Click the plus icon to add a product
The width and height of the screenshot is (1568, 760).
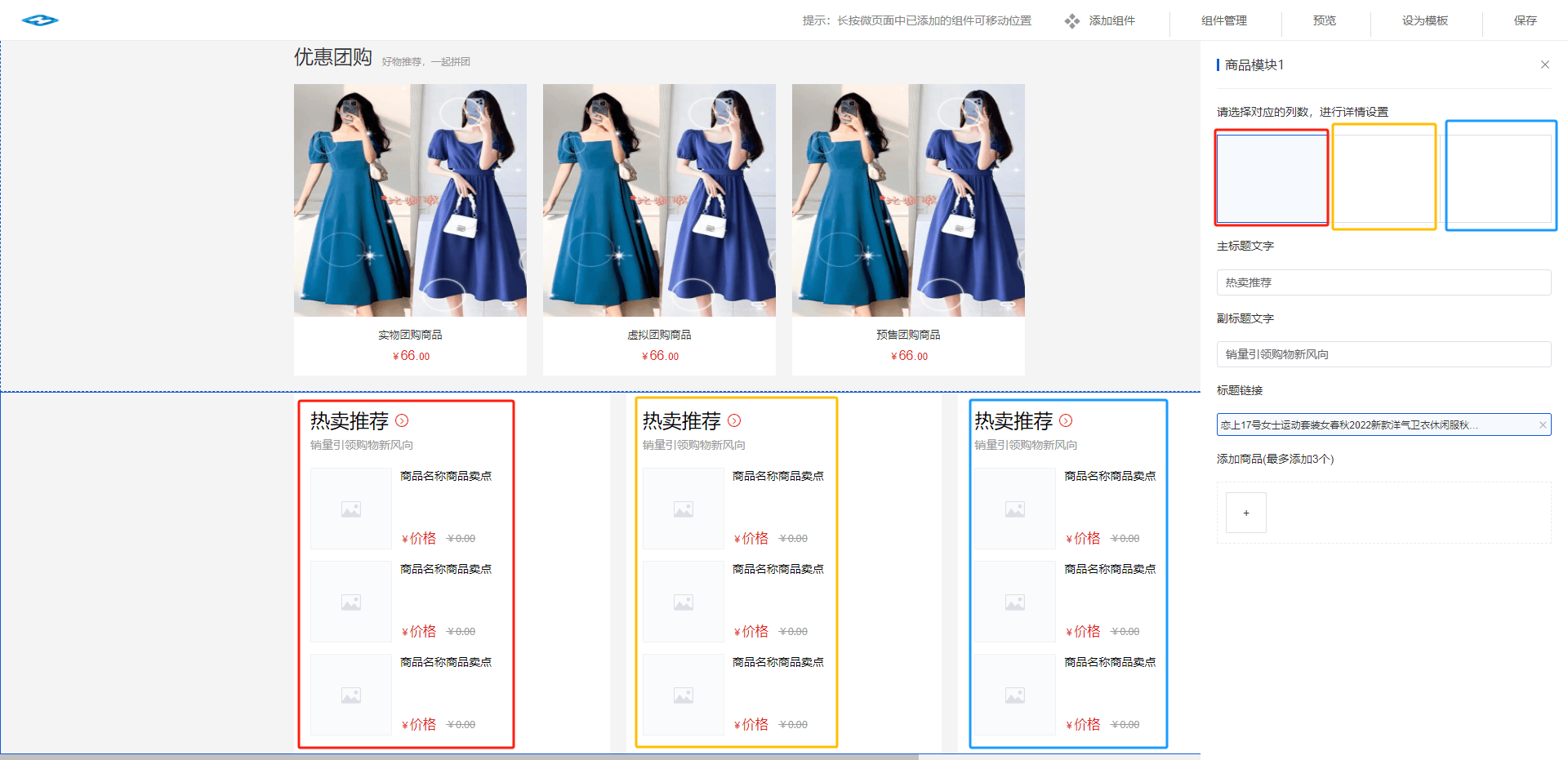pos(1246,513)
